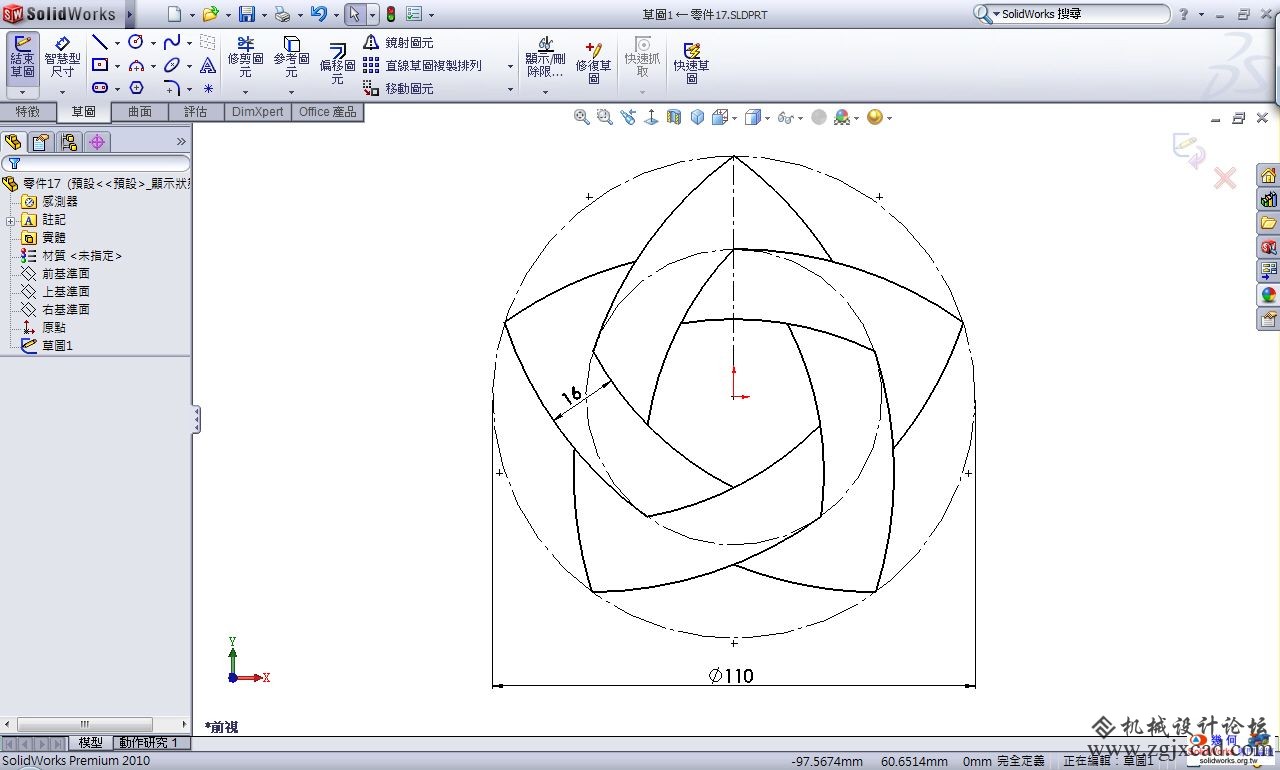Switch to the 曲面 tab
The image size is (1280, 770).
(x=140, y=112)
